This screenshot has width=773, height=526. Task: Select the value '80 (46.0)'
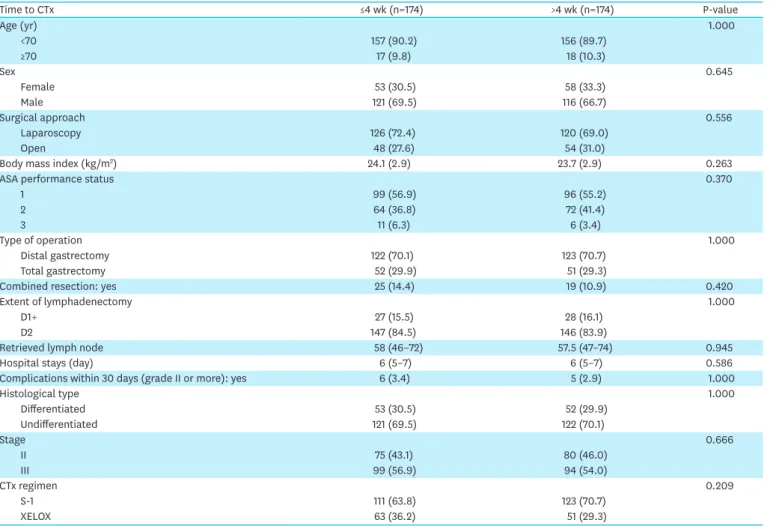(x=586, y=455)
